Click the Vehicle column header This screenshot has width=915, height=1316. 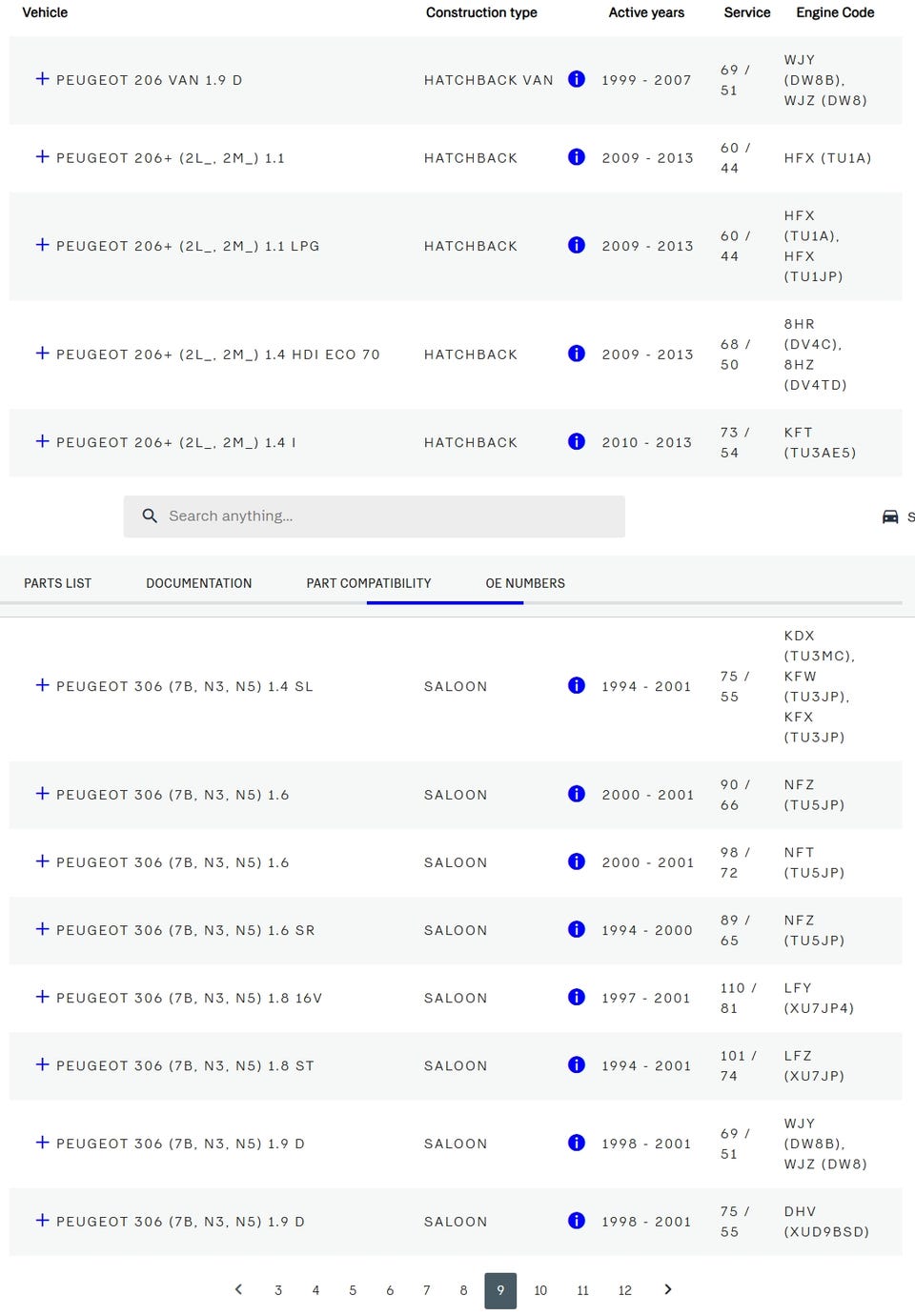[45, 12]
